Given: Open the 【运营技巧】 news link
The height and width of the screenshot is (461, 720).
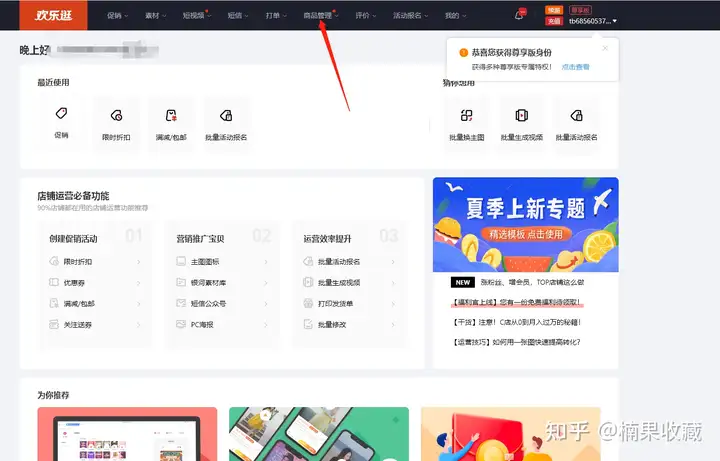Looking at the screenshot, I should pos(517,342).
